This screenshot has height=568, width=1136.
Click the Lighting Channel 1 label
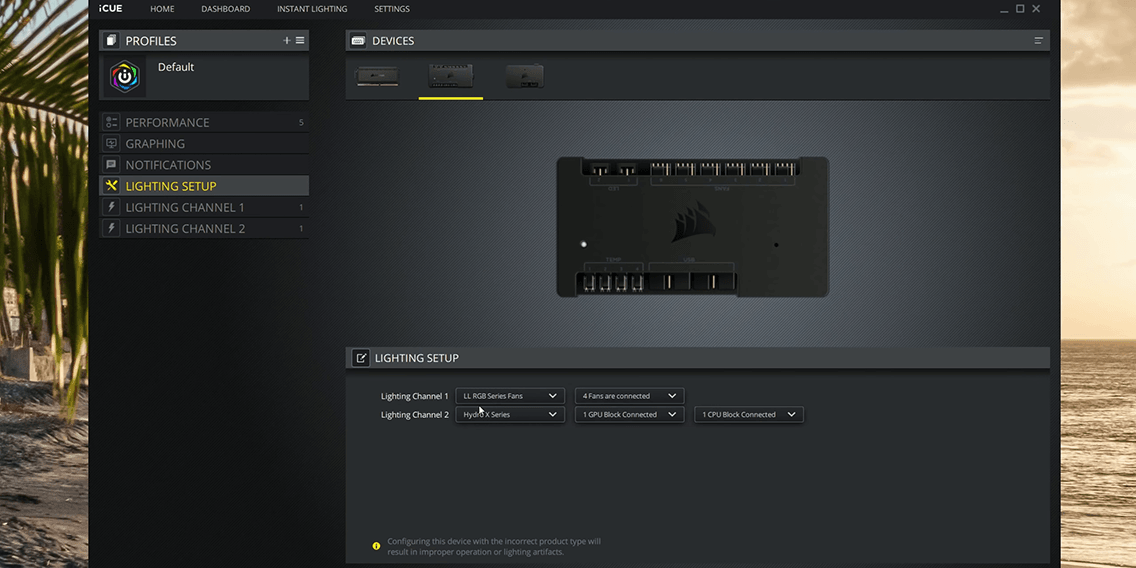click(x=414, y=396)
